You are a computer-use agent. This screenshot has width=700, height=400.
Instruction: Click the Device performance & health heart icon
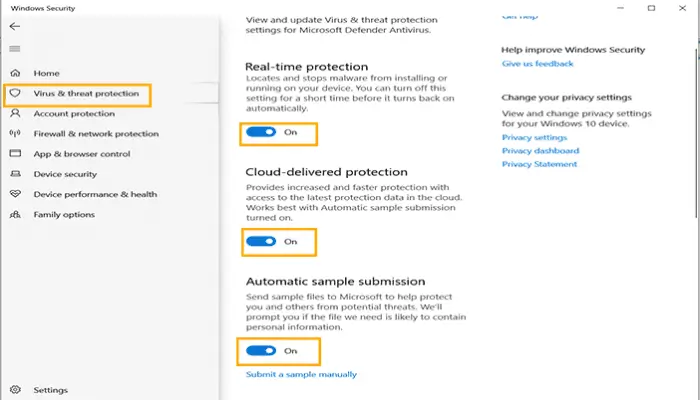(14, 194)
